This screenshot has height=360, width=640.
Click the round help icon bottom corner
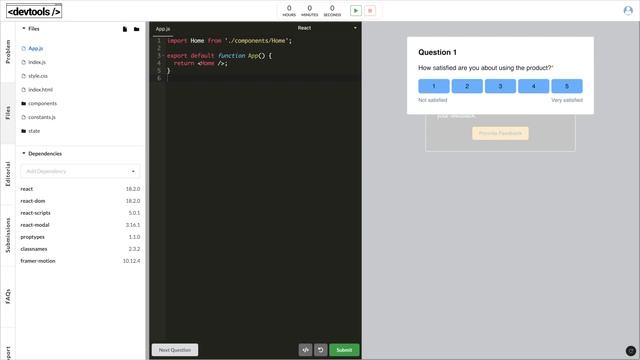click(x=631, y=351)
